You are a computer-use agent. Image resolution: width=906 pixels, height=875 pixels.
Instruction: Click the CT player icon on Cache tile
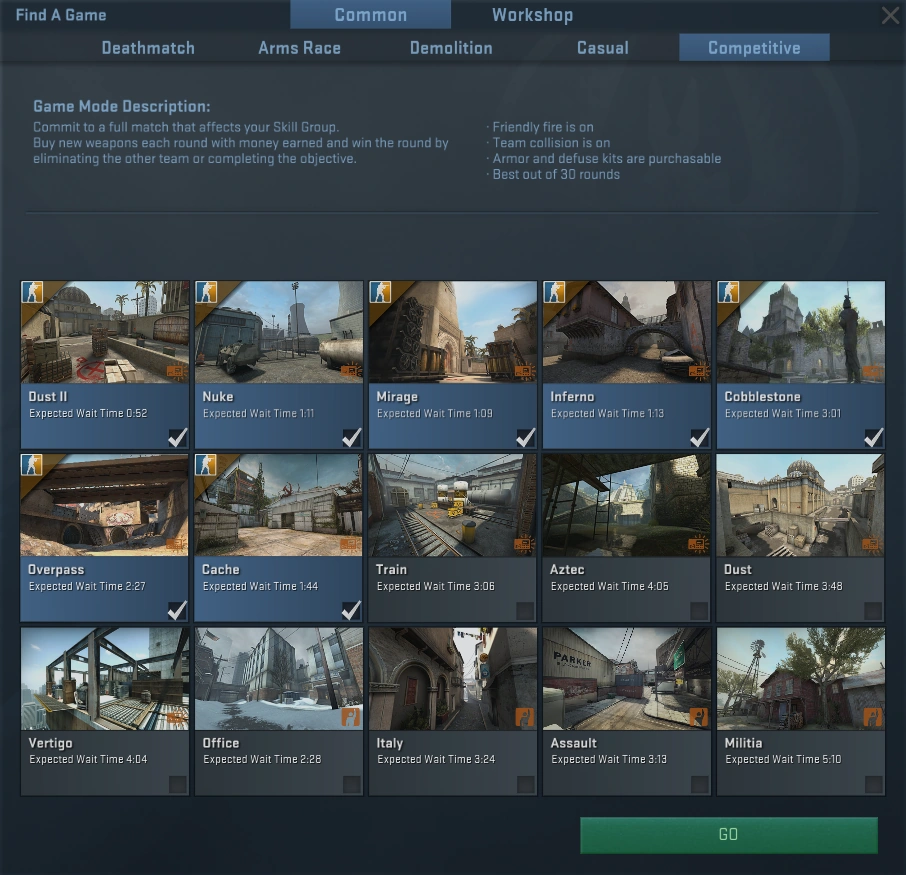[x=206, y=464]
